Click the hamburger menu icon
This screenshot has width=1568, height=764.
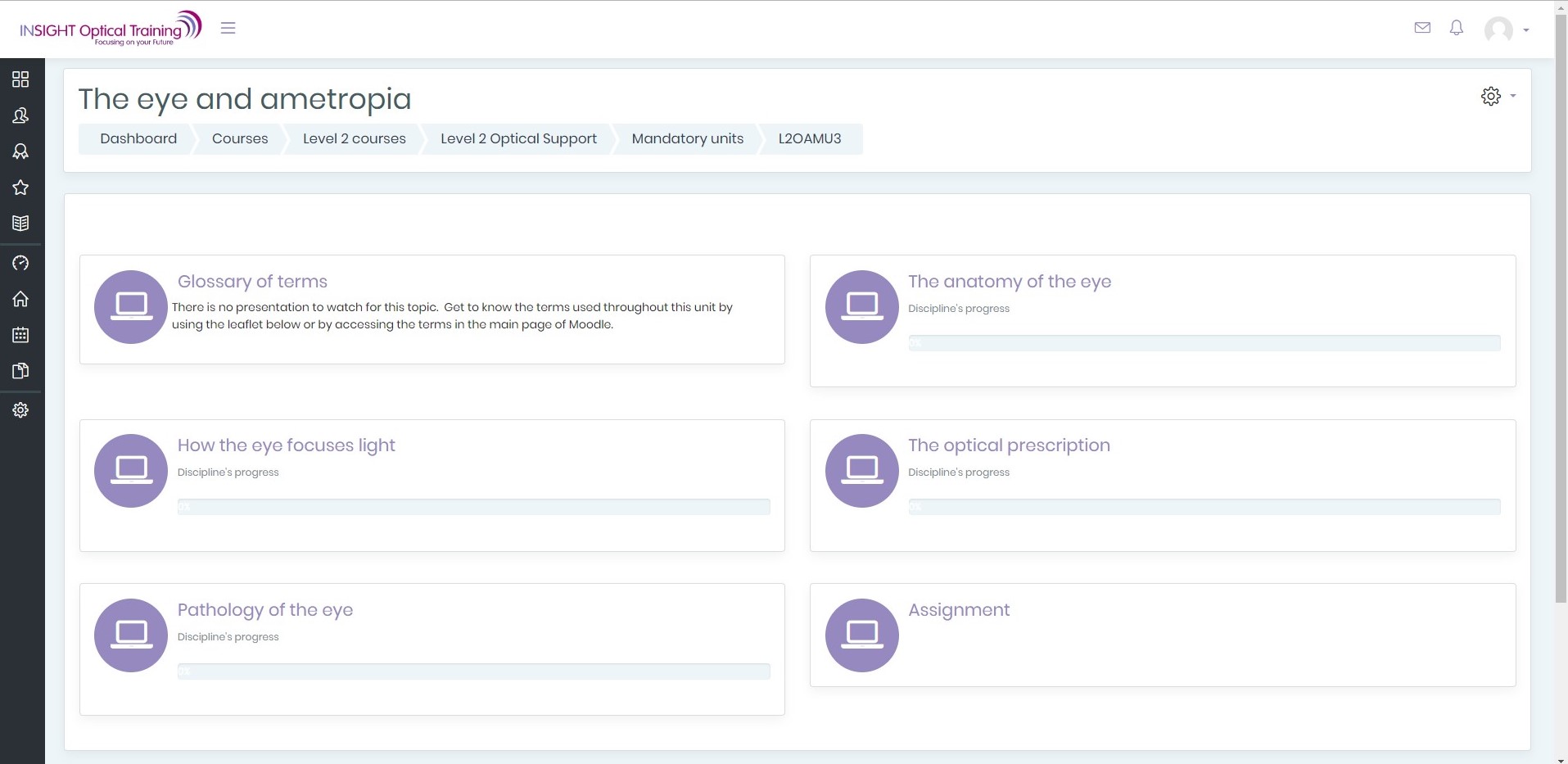pos(228,28)
